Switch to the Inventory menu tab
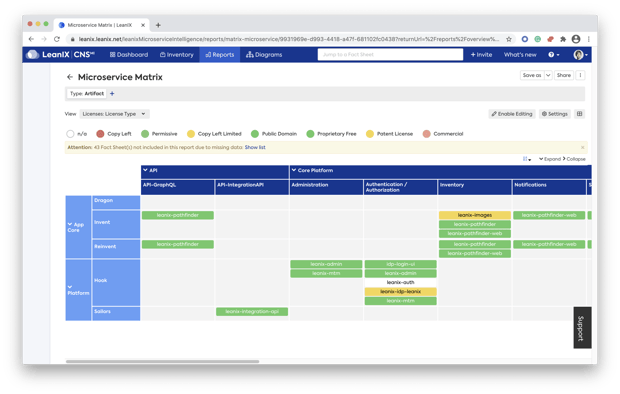620x394 pixels. (x=177, y=55)
